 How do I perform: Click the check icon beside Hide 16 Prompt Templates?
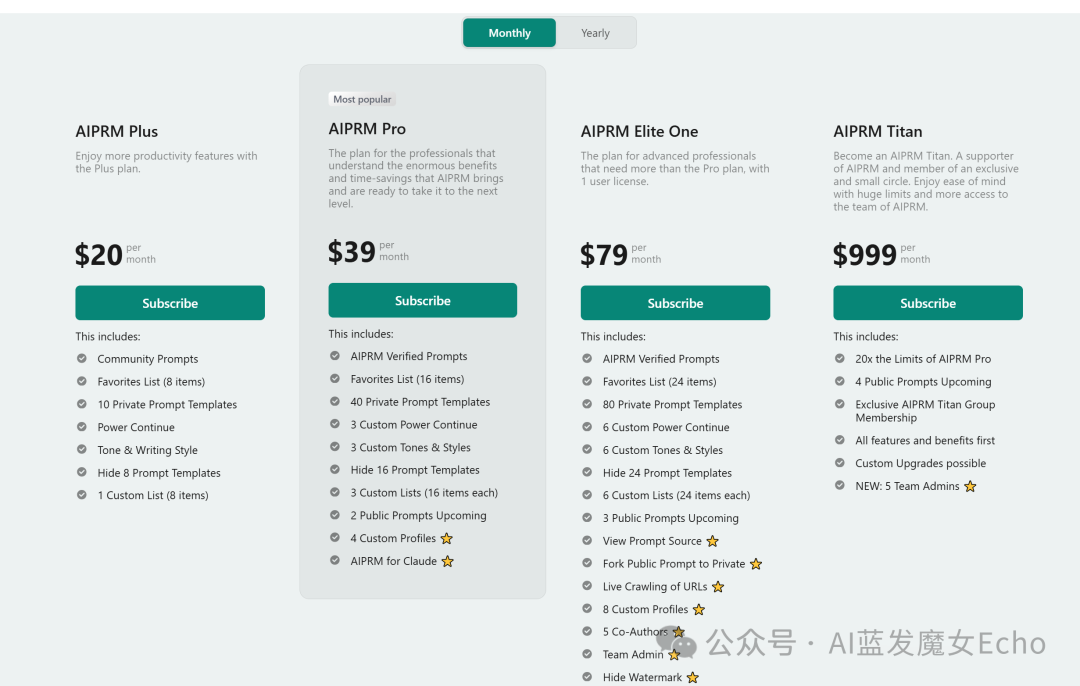click(x=335, y=469)
